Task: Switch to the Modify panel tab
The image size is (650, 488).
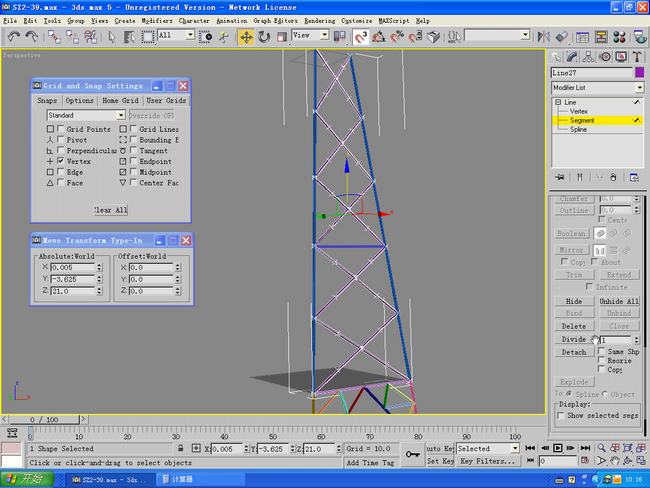Action: [572, 57]
